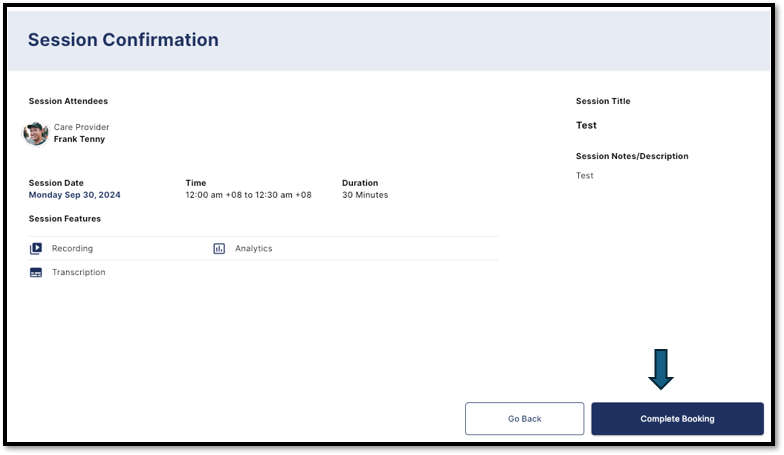784x455 pixels.
Task: Click the Monday Sep 30, 2024 date
Action: point(74,195)
